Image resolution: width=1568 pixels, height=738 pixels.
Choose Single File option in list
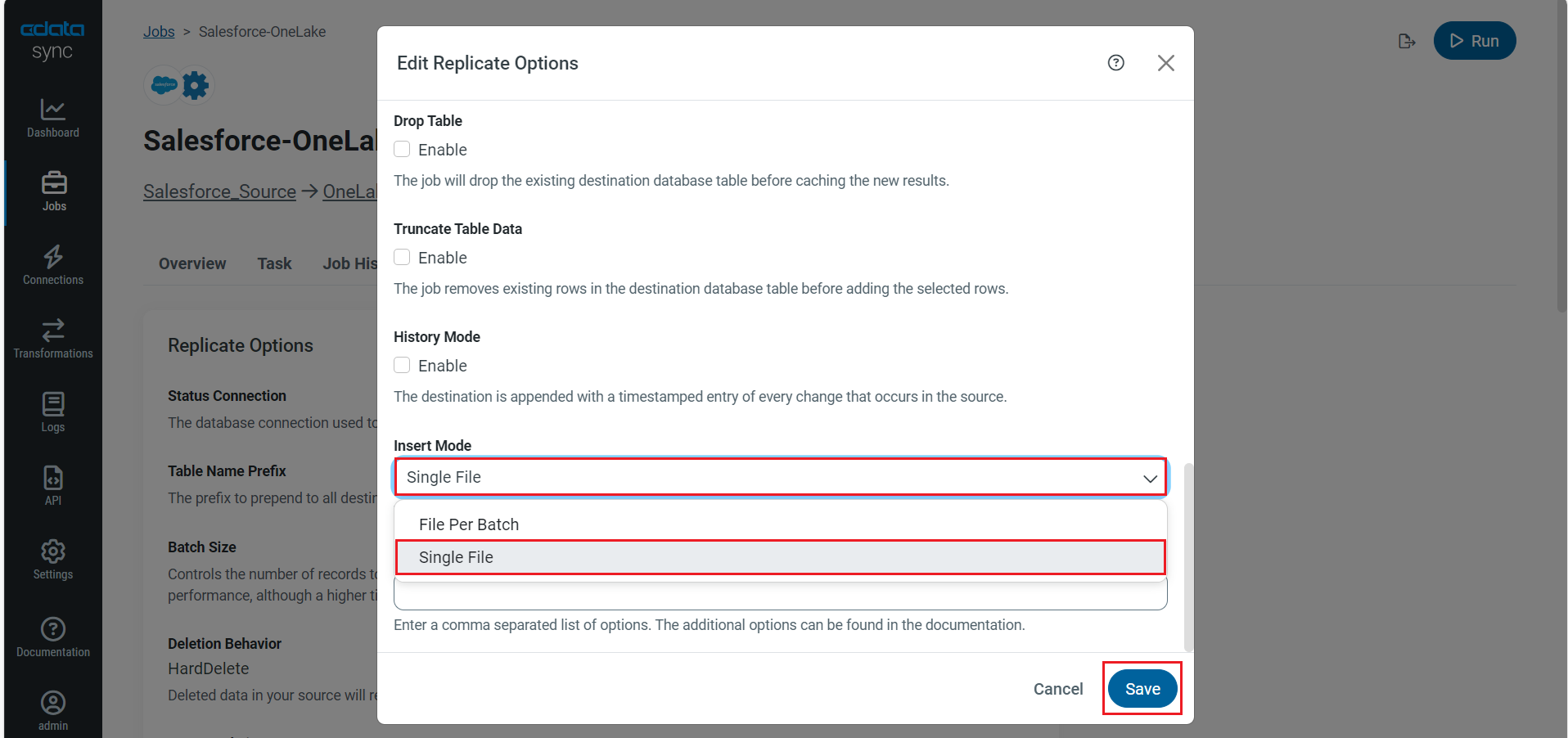[781, 557]
